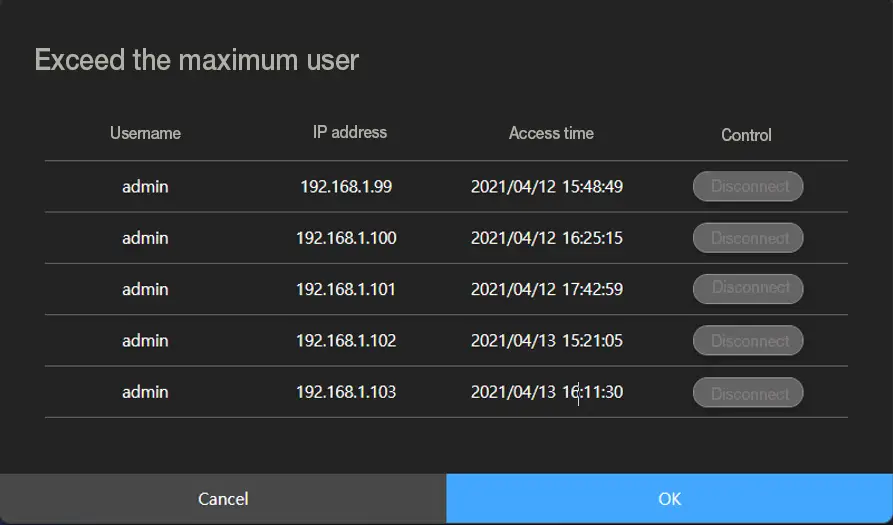Click the Username column header
The width and height of the screenshot is (893, 525).
pos(145,133)
